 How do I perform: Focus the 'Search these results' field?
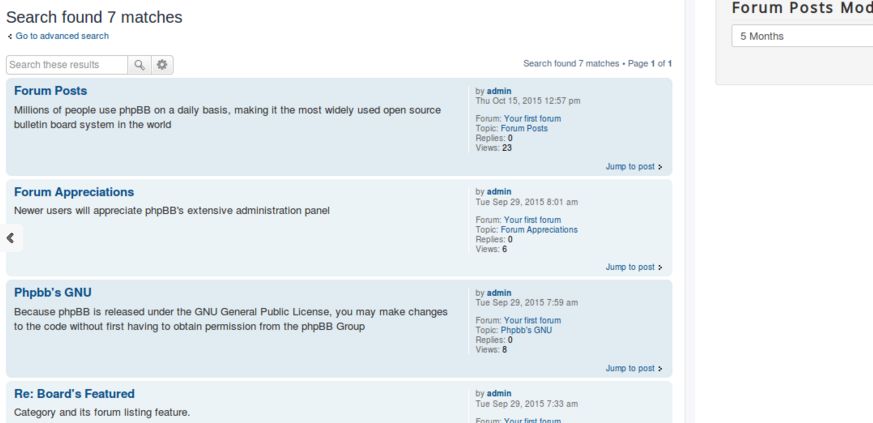click(x=67, y=65)
